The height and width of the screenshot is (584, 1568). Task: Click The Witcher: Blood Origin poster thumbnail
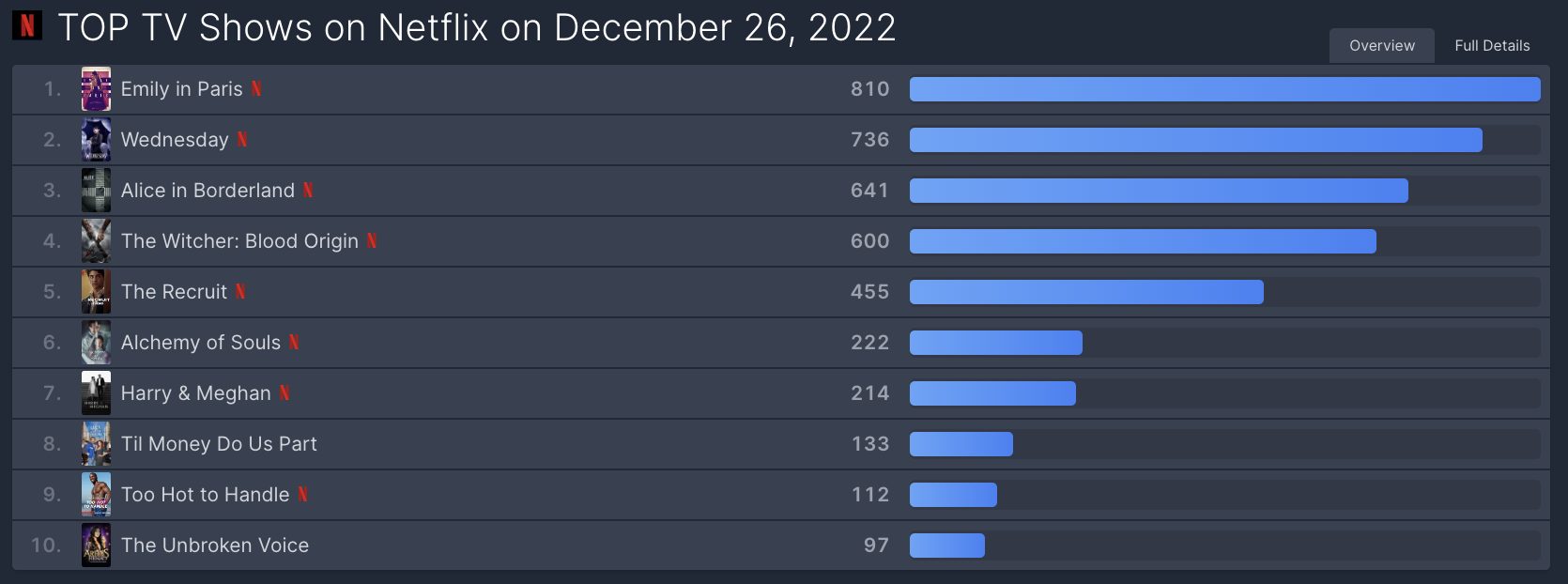(96, 241)
